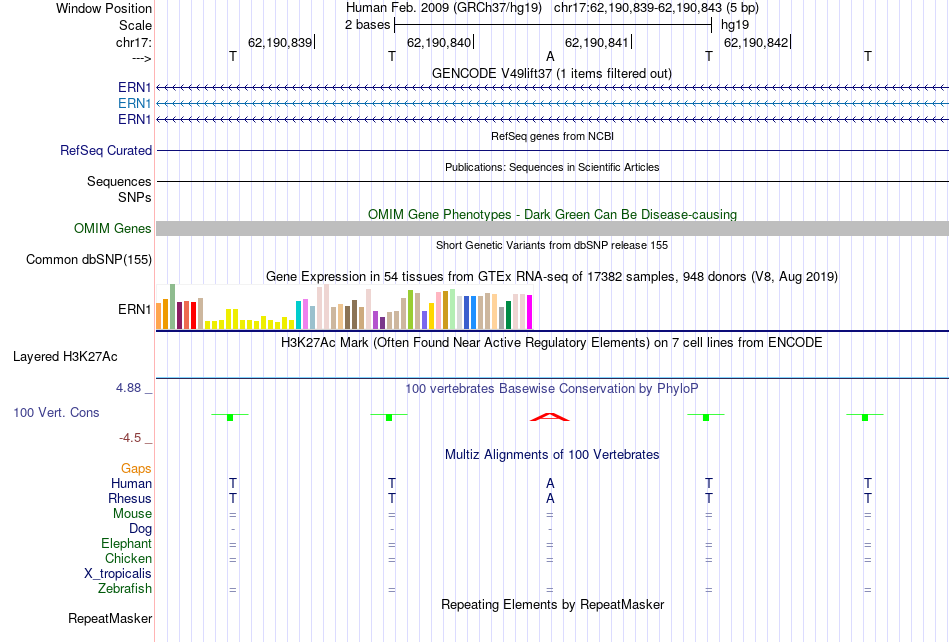Screen dimensions: 950x642
Task: Click the magenta bar in GTEx expression chart
Action: [530, 312]
